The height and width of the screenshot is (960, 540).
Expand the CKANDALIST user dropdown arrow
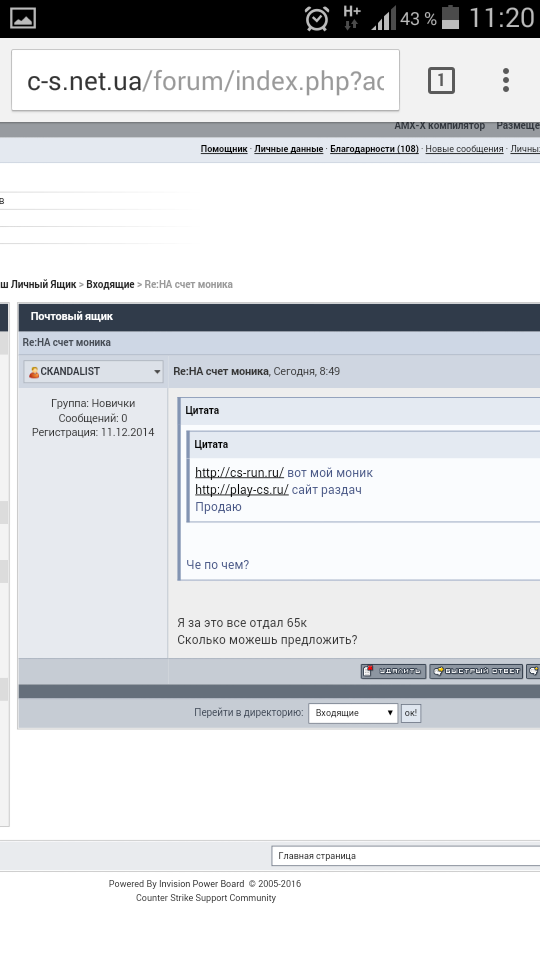(157, 372)
